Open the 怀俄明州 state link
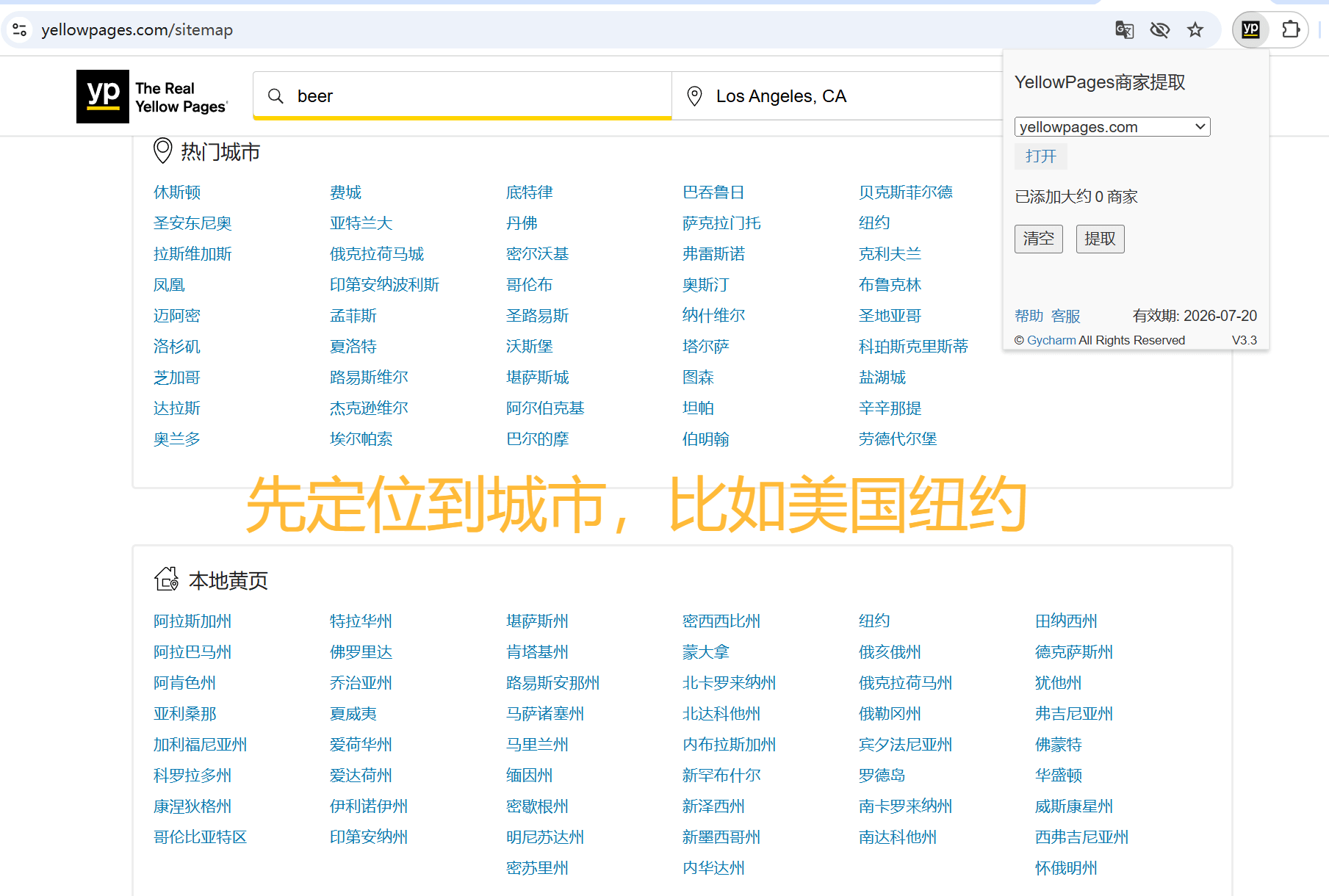 coord(1066,868)
